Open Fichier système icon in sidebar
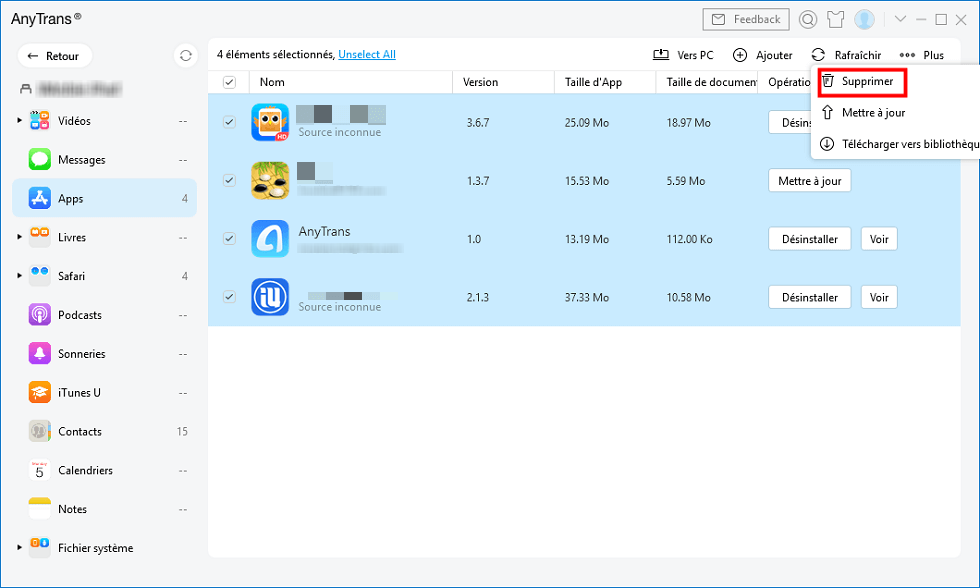The image size is (980, 588). click(x=39, y=547)
